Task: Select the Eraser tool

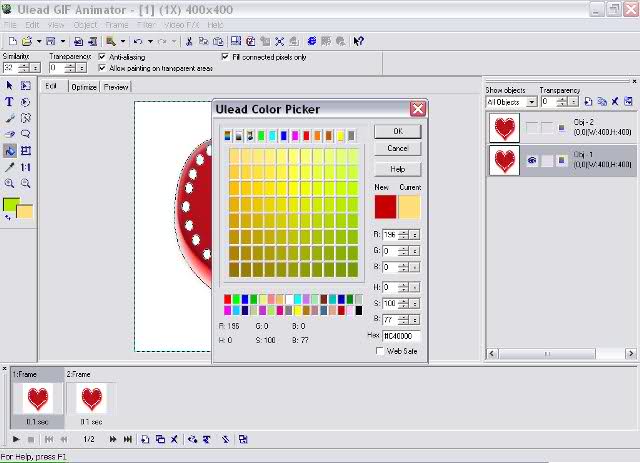Action: coord(9,134)
